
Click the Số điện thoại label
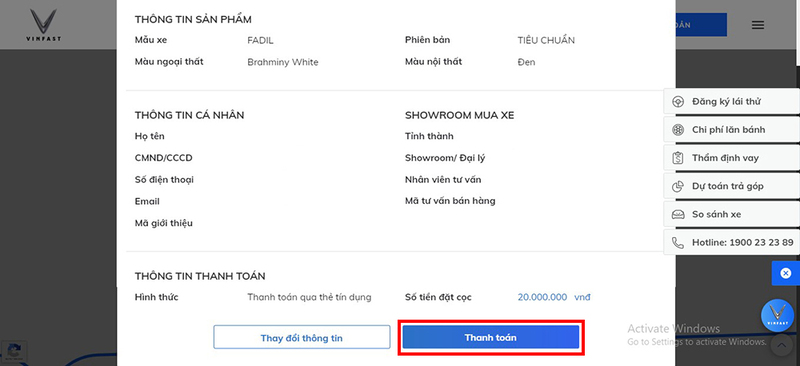click(x=164, y=180)
